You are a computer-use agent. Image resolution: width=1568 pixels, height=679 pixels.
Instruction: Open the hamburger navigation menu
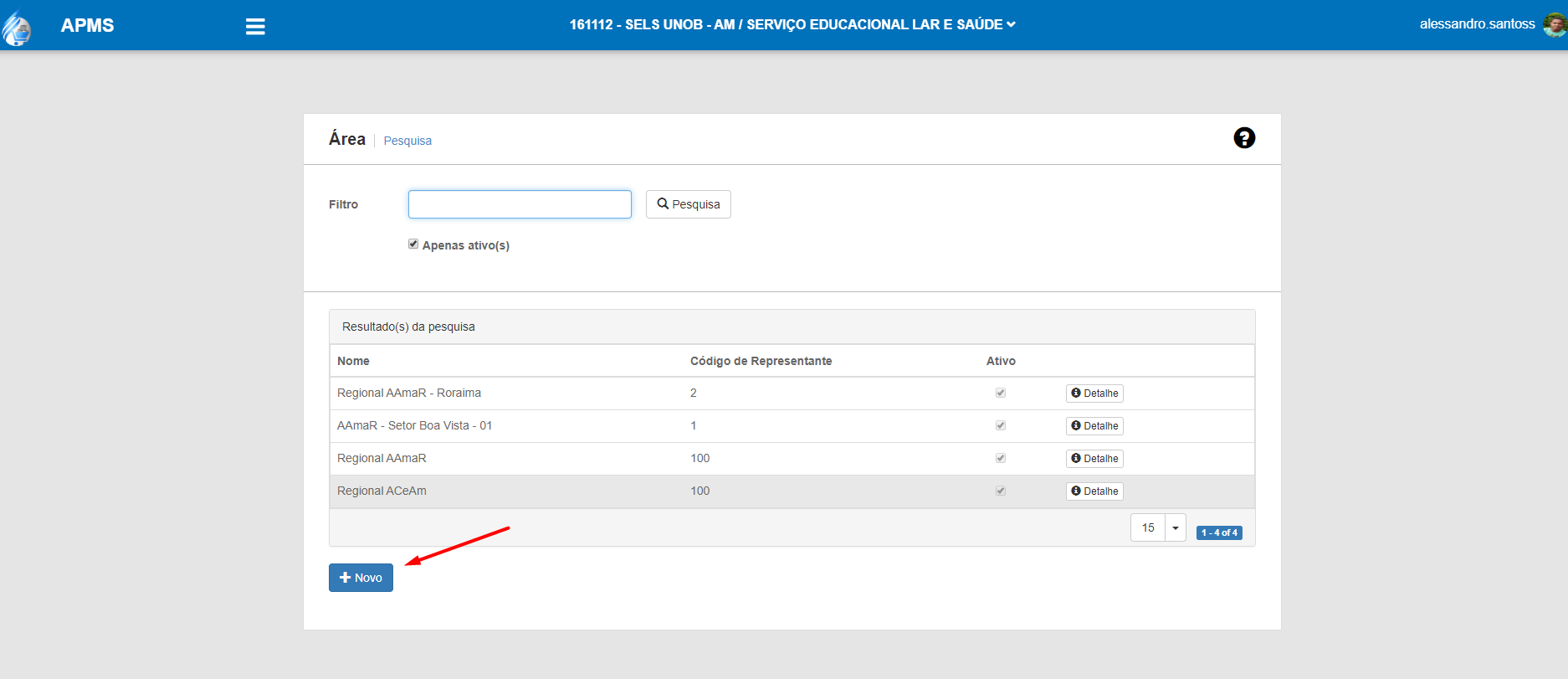click(x=255, y=27)
